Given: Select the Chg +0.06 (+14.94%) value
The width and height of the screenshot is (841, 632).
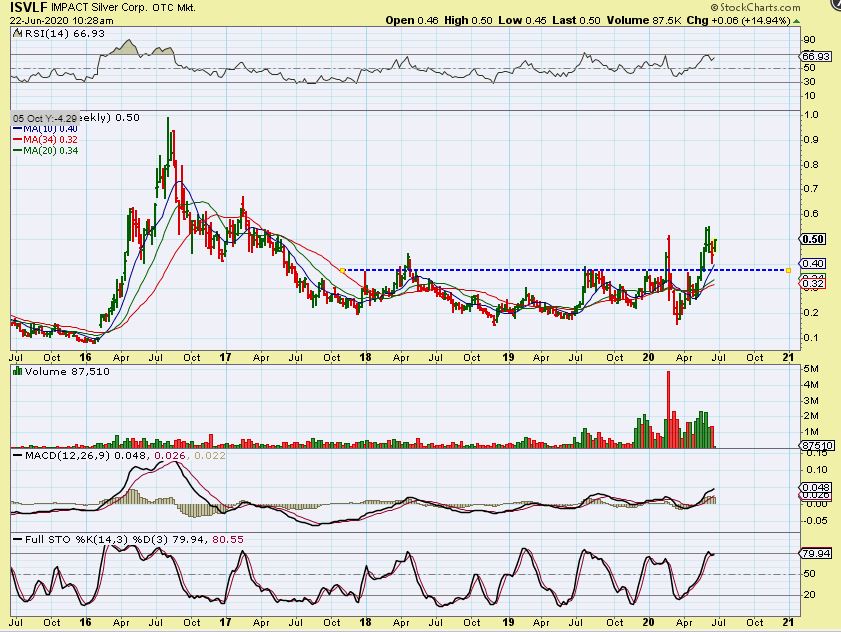Looking at the screenshot, I should (738, 20).
